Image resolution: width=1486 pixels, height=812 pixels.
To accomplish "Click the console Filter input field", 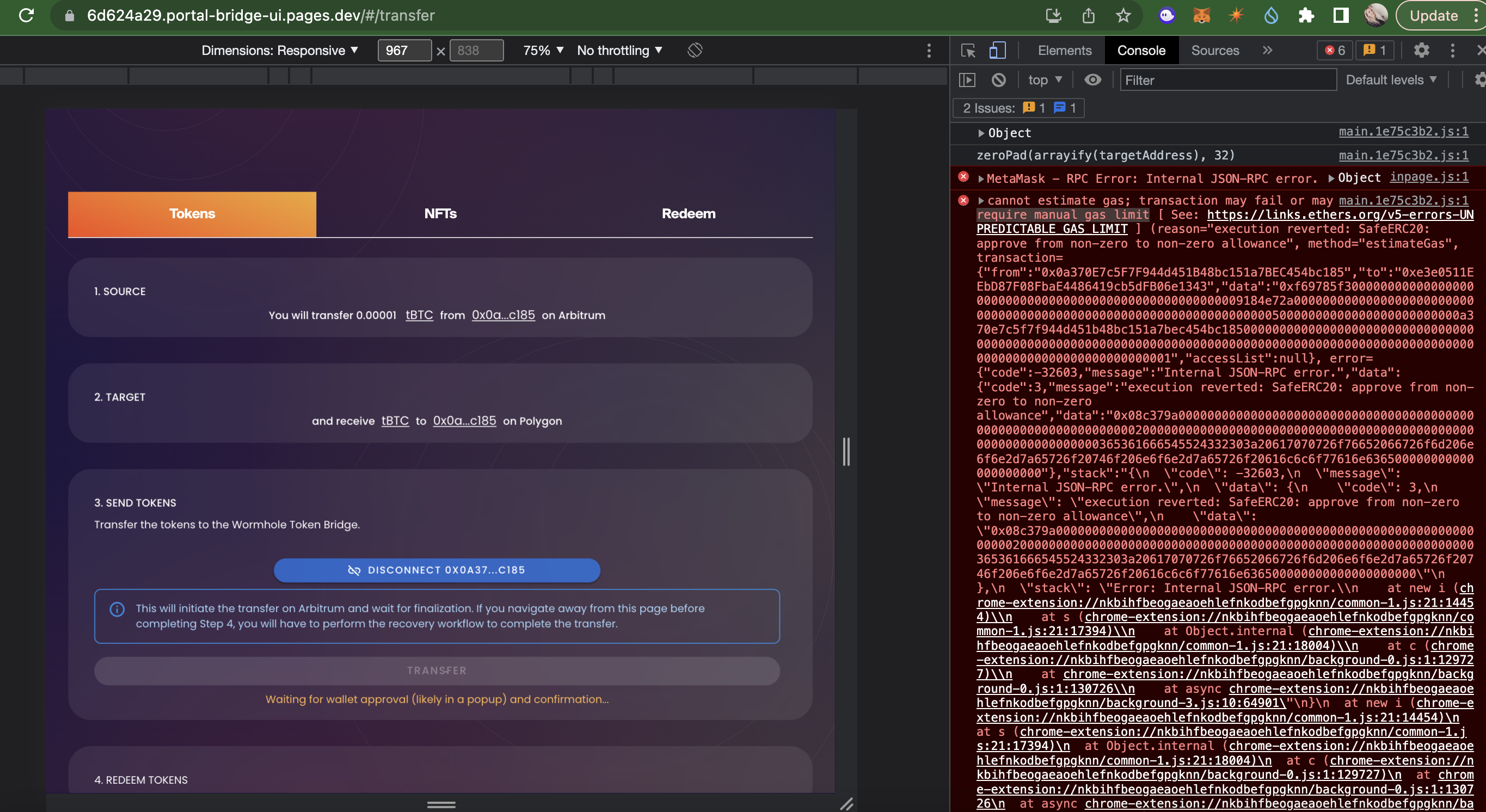I will pos(1227,79).
